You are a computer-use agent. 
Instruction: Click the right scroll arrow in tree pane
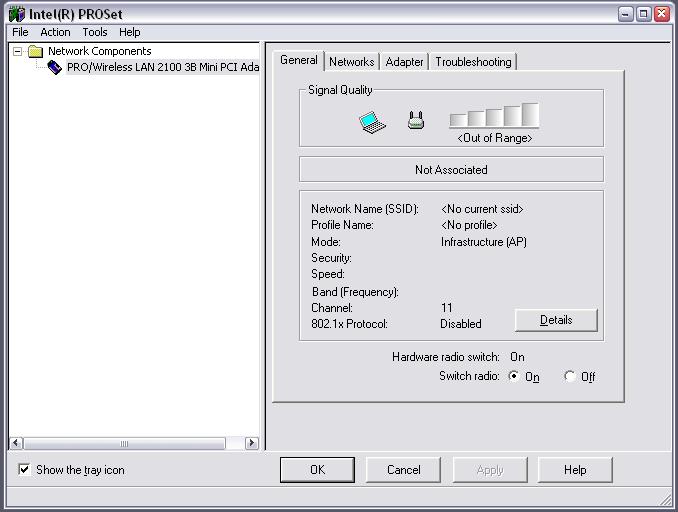click(252, 443)
